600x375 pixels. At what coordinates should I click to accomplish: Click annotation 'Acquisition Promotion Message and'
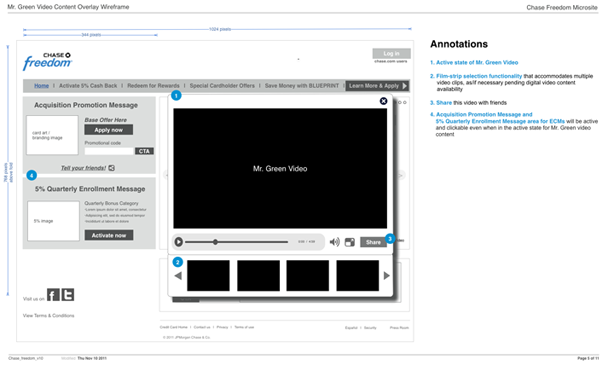484,114
